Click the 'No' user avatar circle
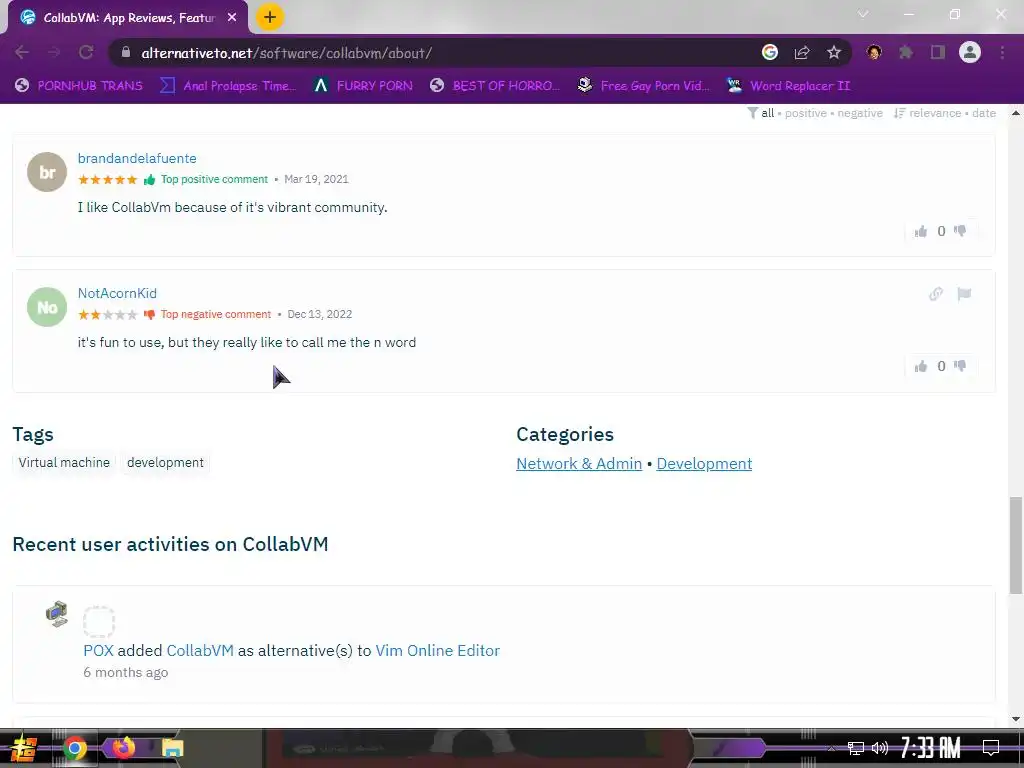 click(x=47, y=307)
